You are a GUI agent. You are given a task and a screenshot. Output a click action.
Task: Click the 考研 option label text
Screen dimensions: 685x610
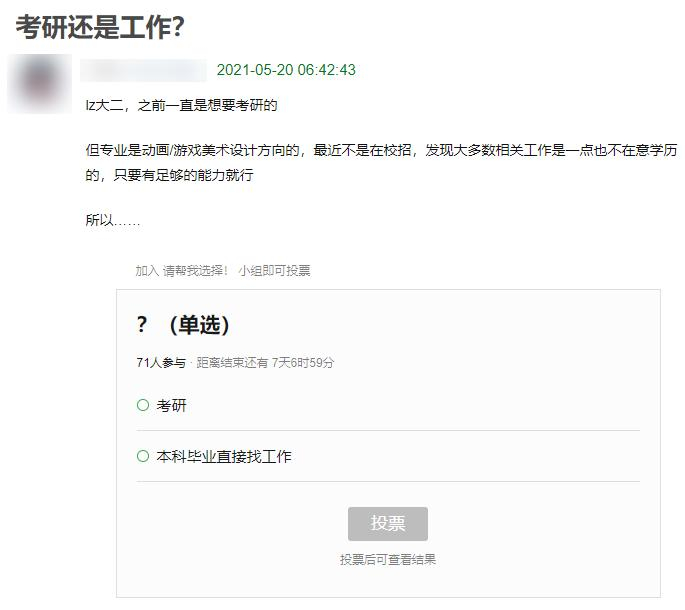[172, 405]
